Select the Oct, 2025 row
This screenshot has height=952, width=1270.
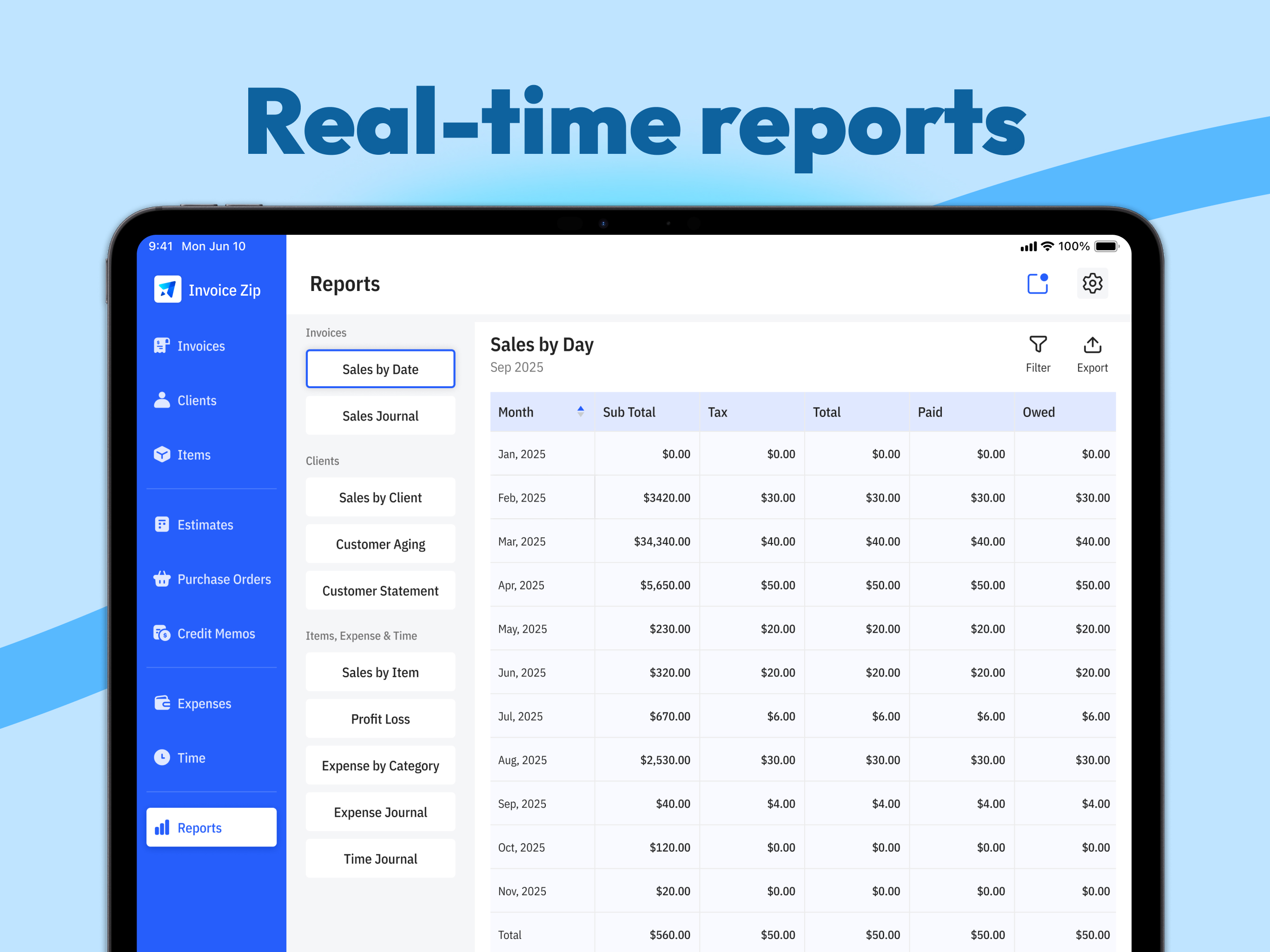(803, 847)
